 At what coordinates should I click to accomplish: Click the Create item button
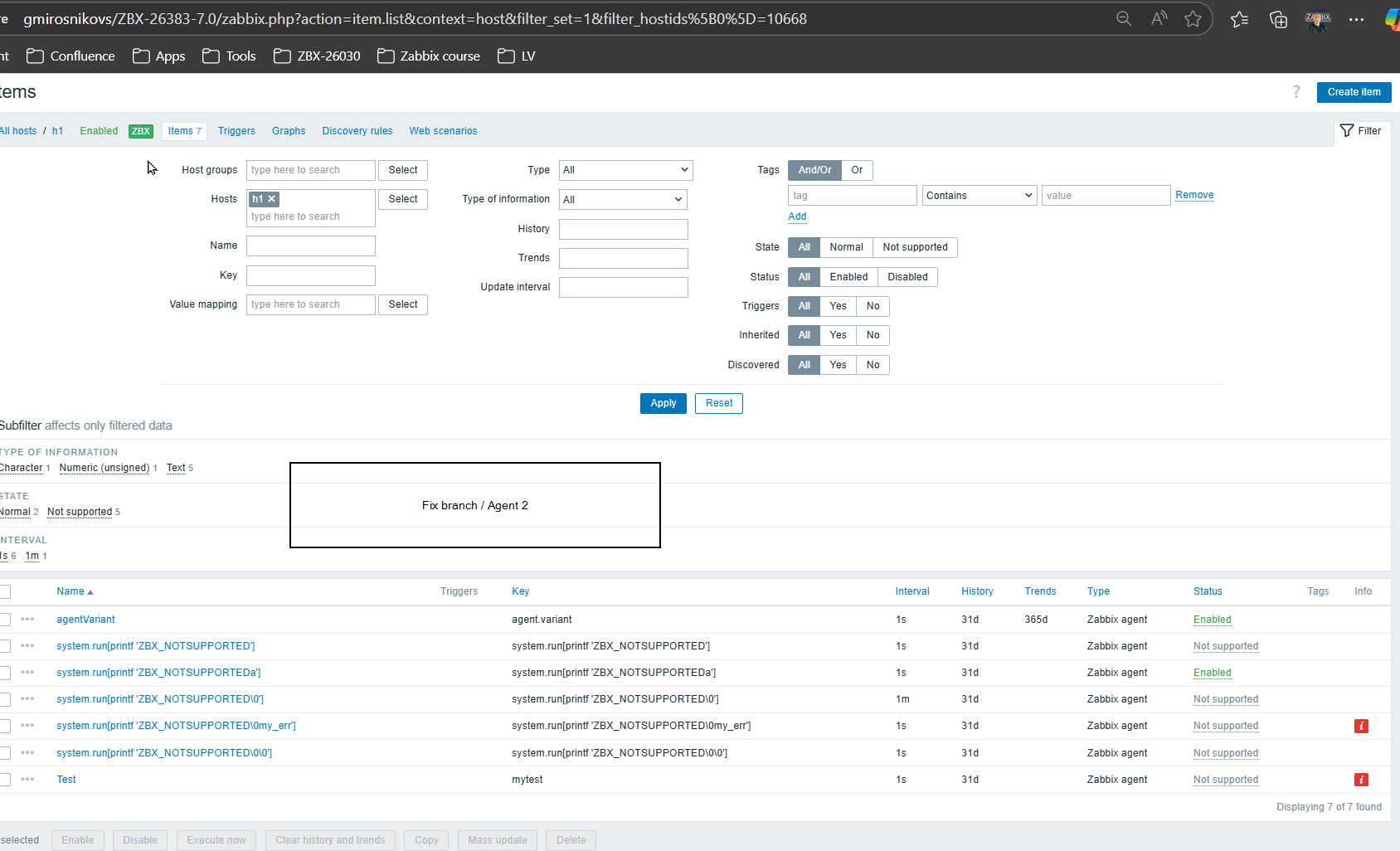coord(1354,92)
